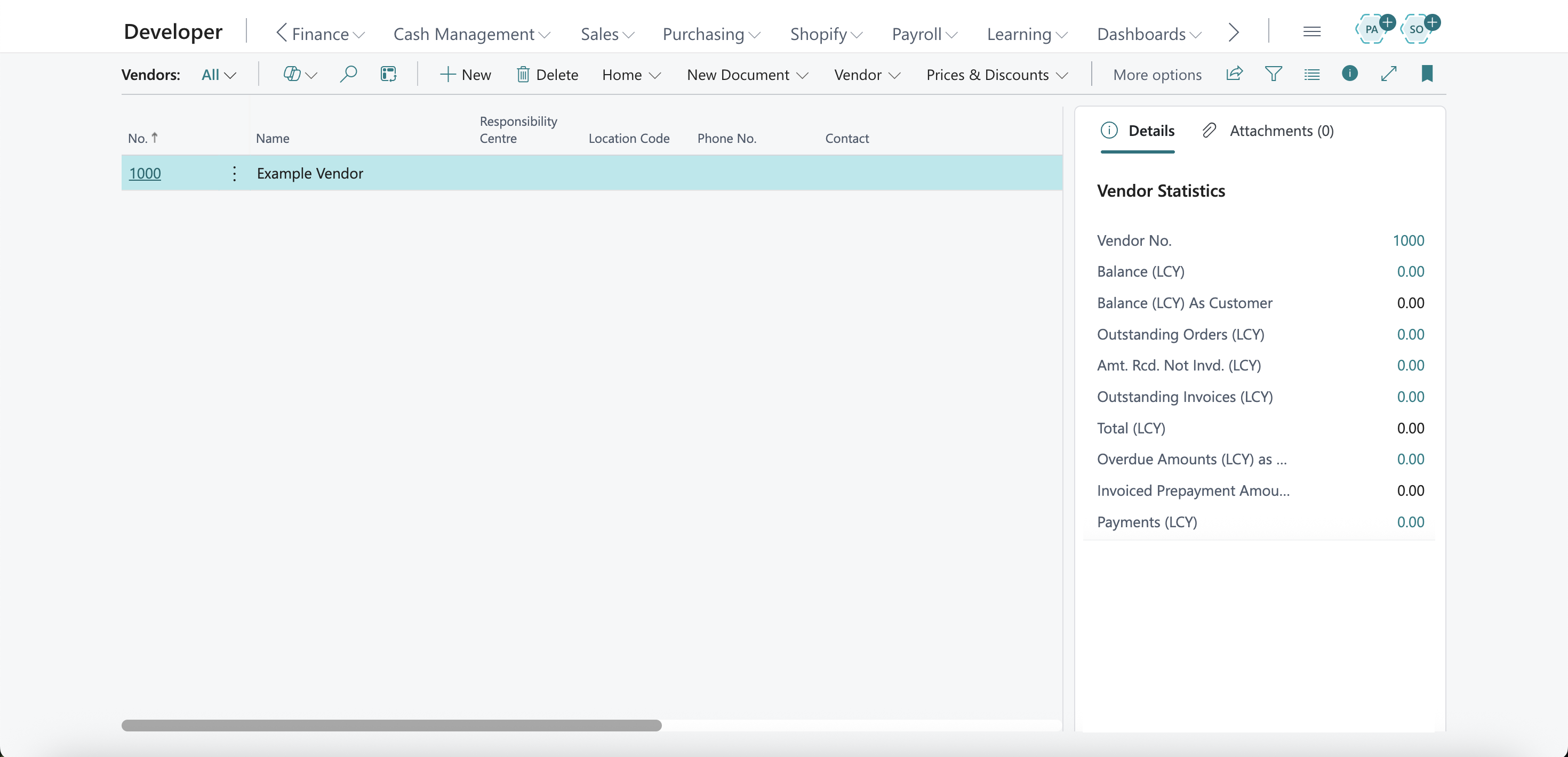The height and width of the screenshot is (757, 1568).
Task: Open the hamburger menu icon
Action: 1312,31
